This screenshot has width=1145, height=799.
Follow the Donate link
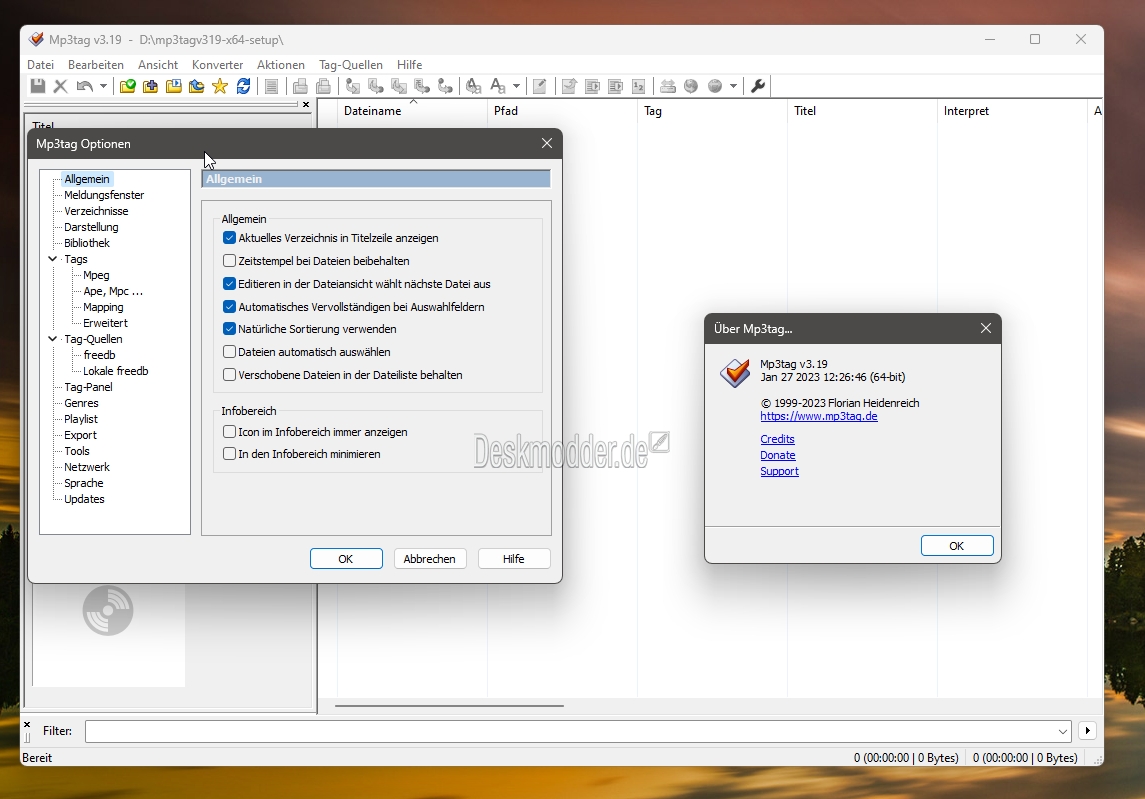pyautogui.click(x=778, y=455)
